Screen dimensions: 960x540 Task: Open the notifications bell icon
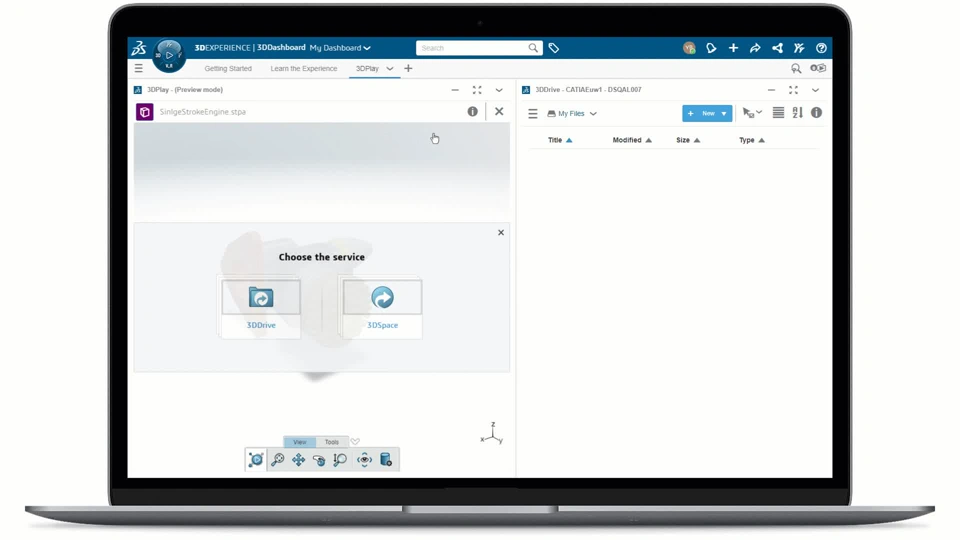711,48
